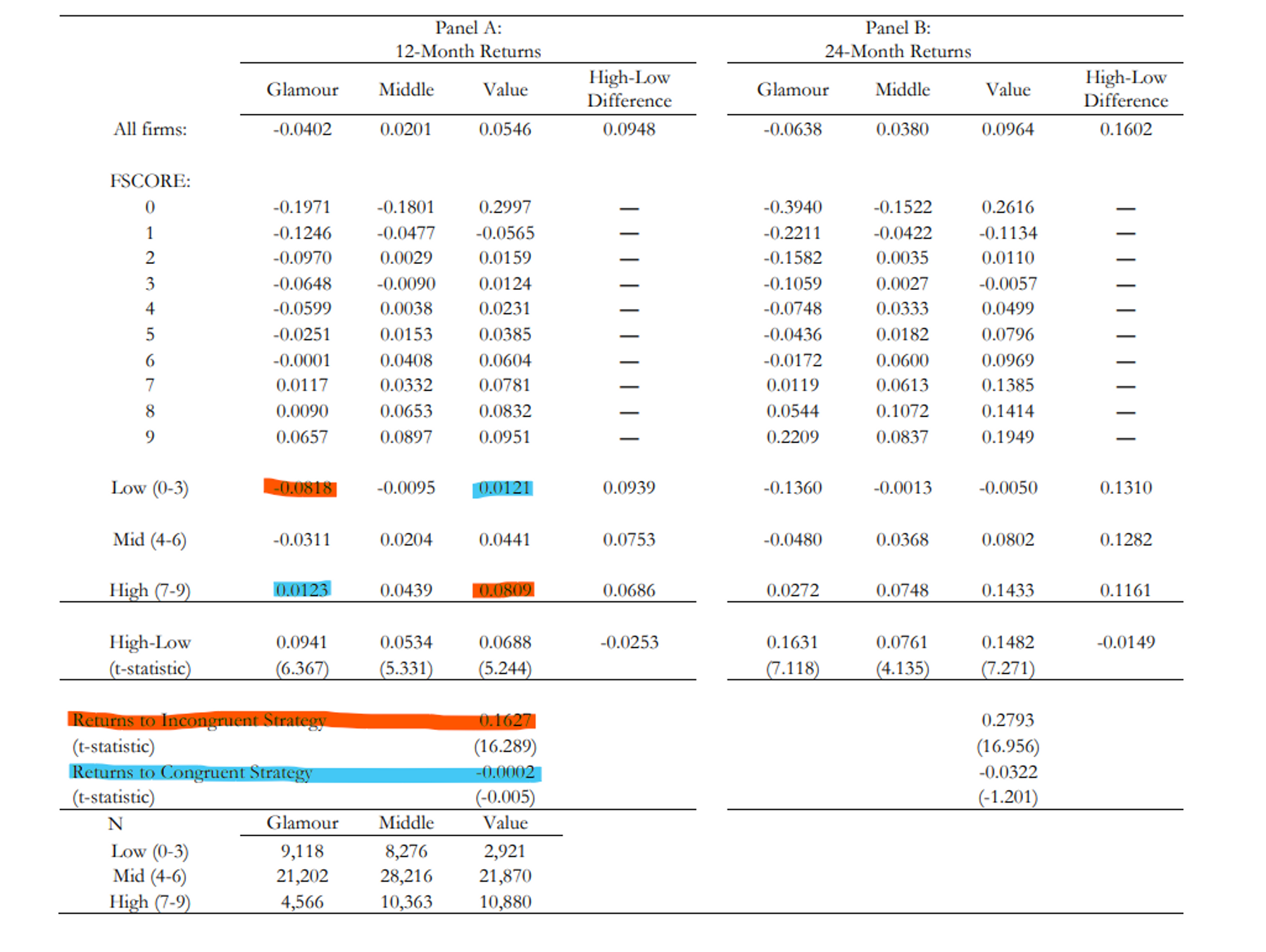Image resolution: width=1266 pixels, height=952 pixels.
Task: Click value 0.0686 in High row
Action: [x=629, y=590]
